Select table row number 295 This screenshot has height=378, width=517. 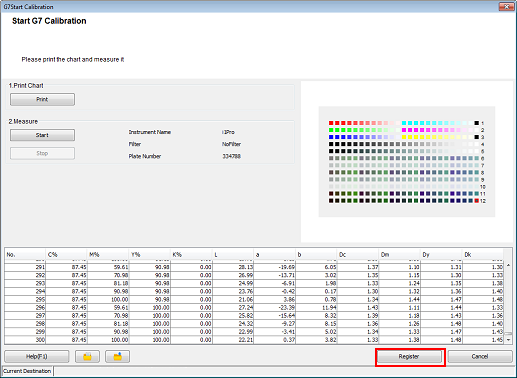click(x=254, y=299)
